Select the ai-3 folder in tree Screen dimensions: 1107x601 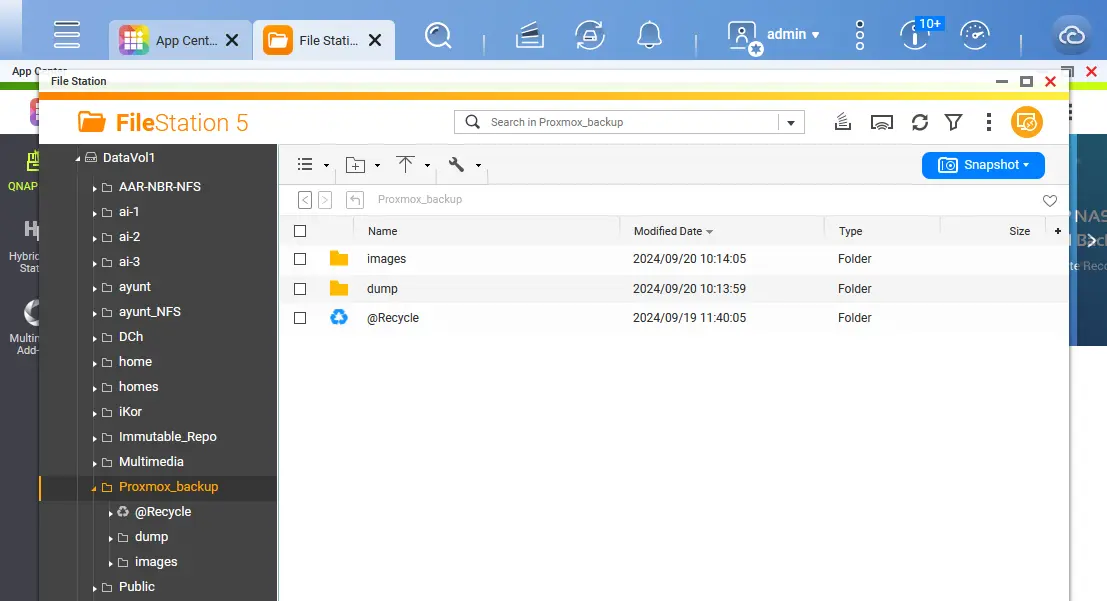tap(129, 262)
